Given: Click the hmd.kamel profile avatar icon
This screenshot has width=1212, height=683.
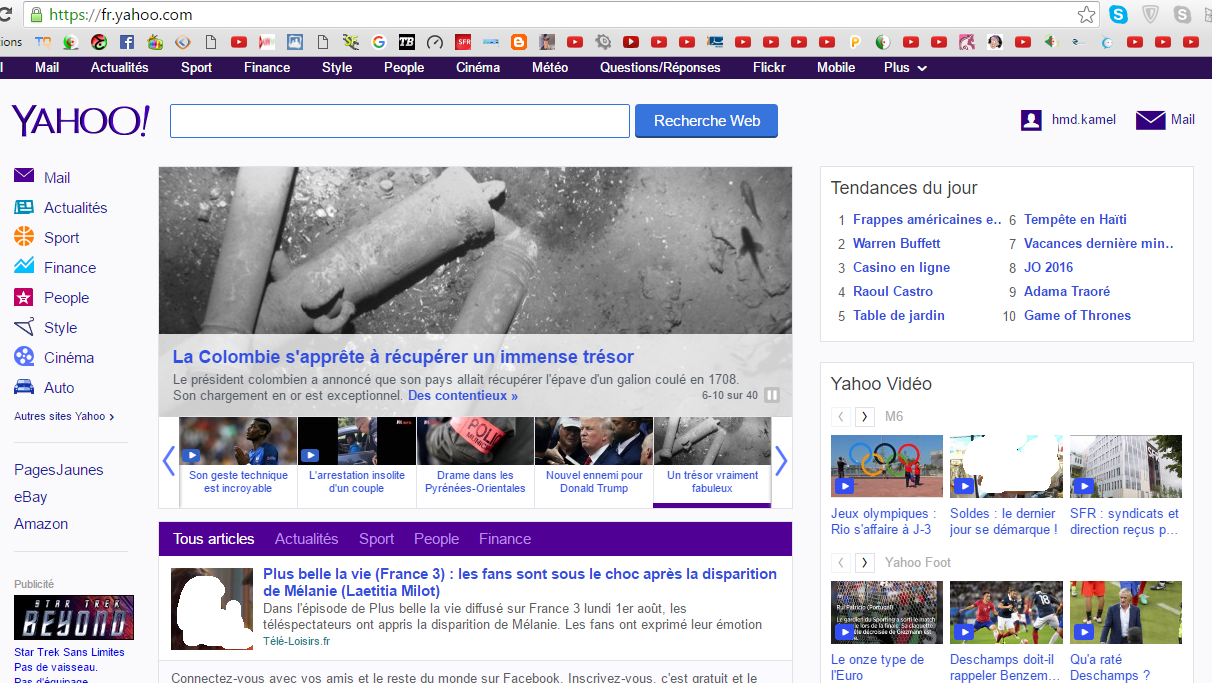Looking at the screenshot, I should click(x=1031, y=120).
